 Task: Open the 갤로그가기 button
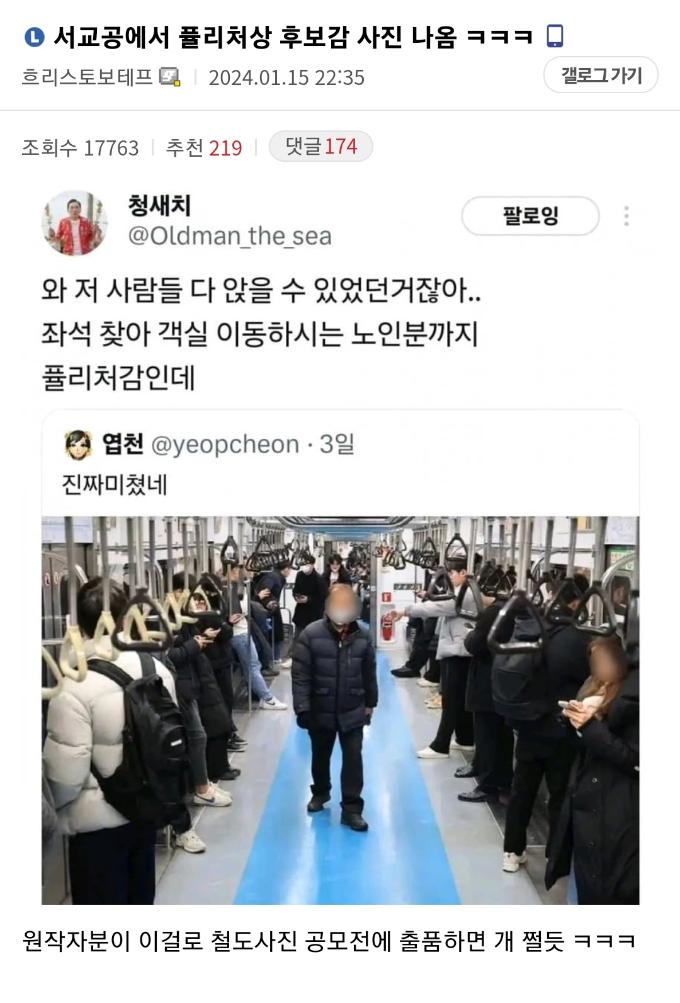pyautogui.click(x=601, y=75)
